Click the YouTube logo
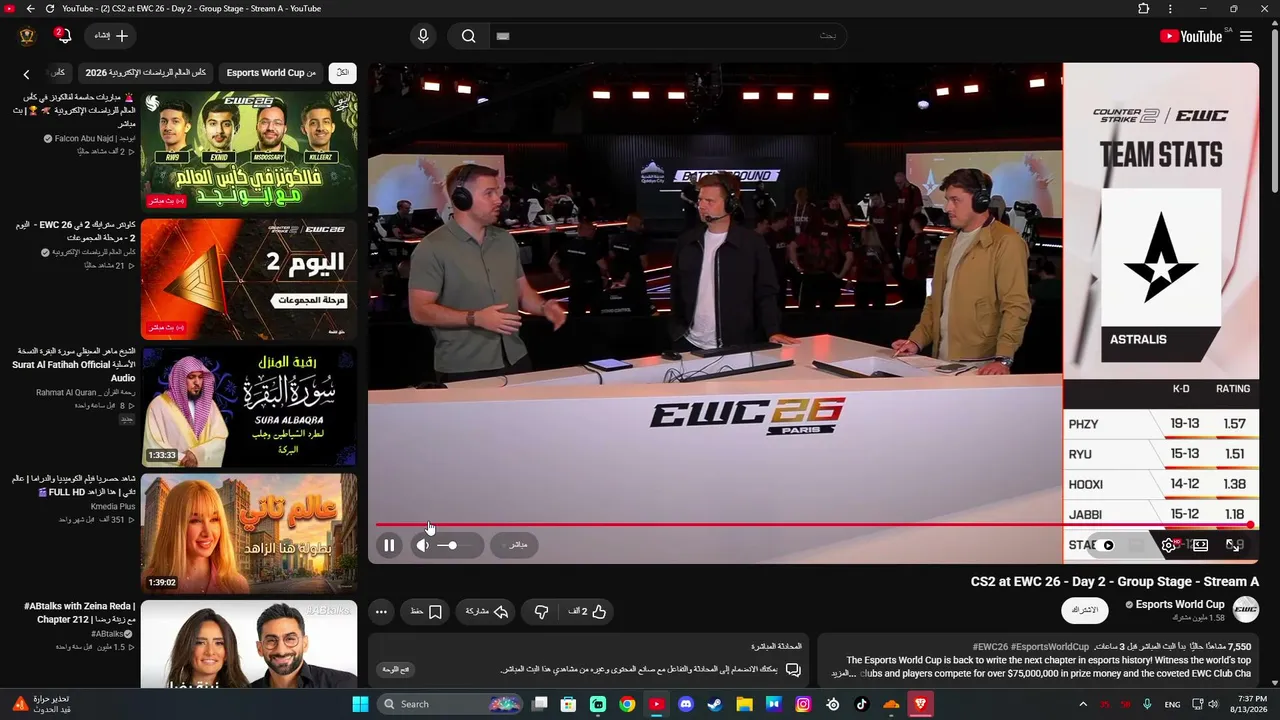Image resolution: width=1280 pixels, height=720 pixels. (x=1192, y=36)
